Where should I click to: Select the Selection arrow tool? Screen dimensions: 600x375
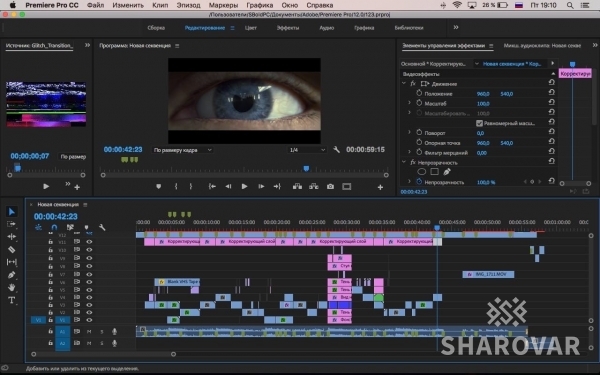tap(11, 212)
